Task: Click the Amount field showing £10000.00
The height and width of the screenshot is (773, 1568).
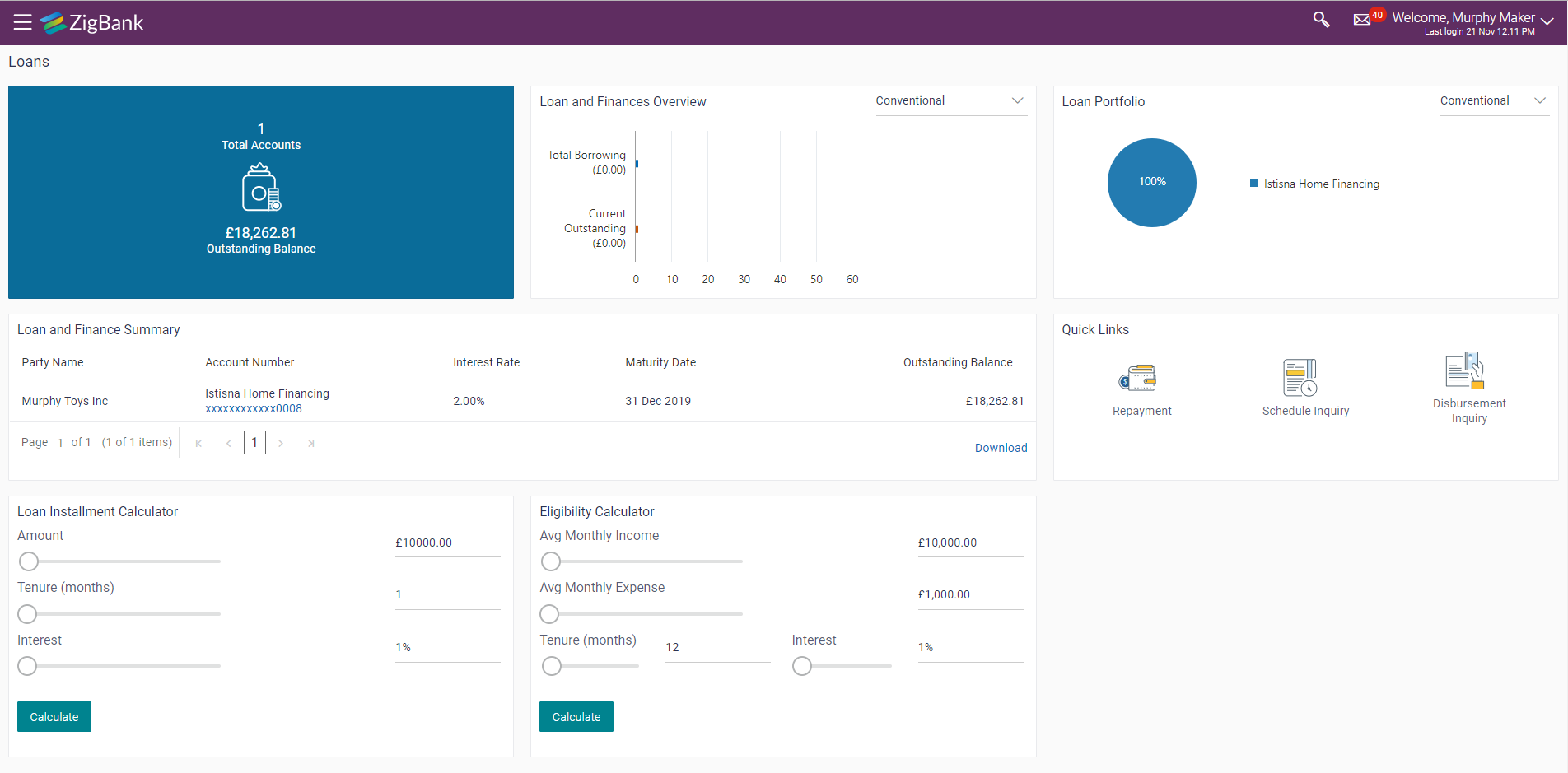Action: pos(448,543)
